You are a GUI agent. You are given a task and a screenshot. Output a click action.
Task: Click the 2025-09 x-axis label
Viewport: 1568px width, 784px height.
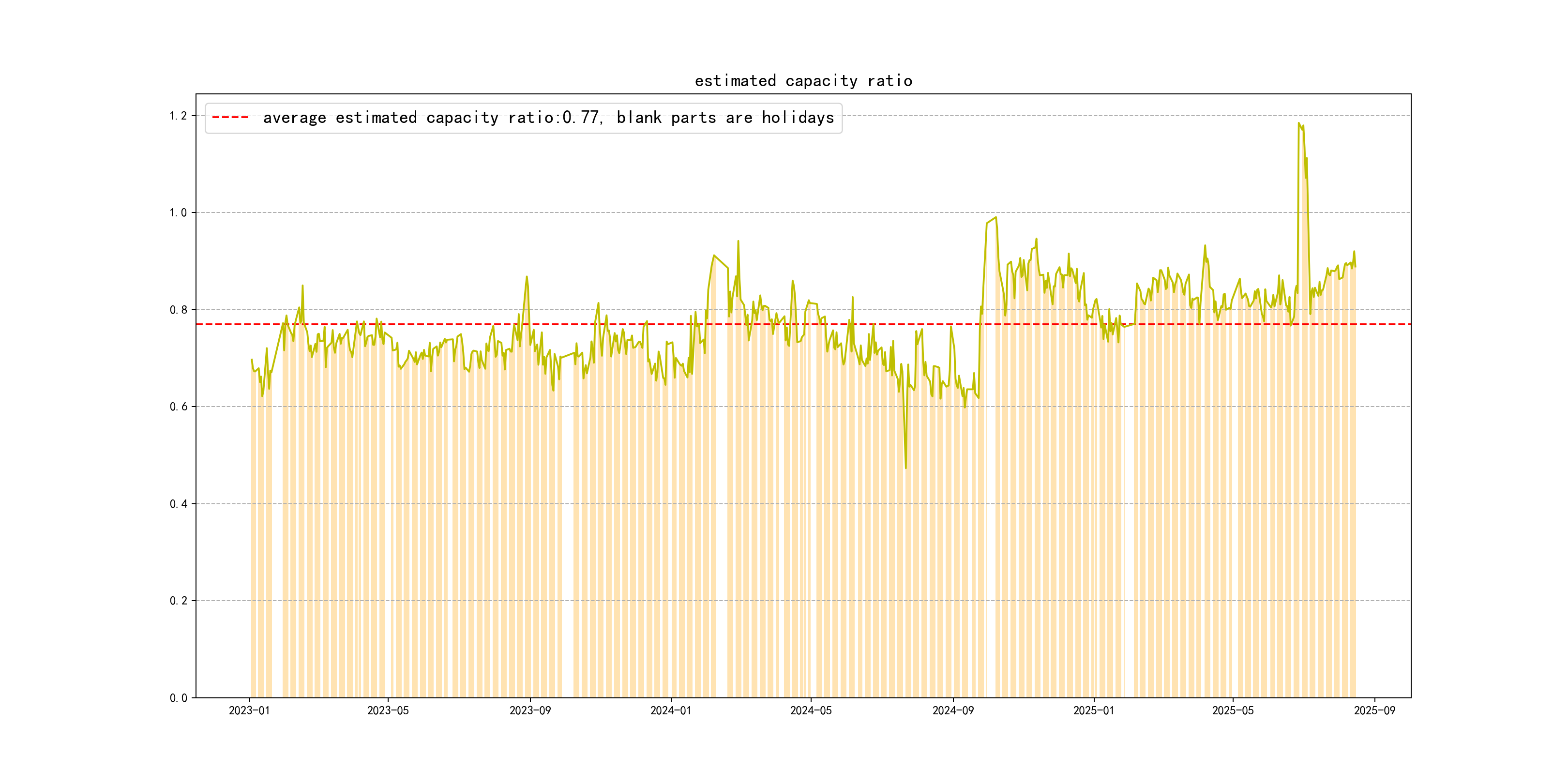1374,710
